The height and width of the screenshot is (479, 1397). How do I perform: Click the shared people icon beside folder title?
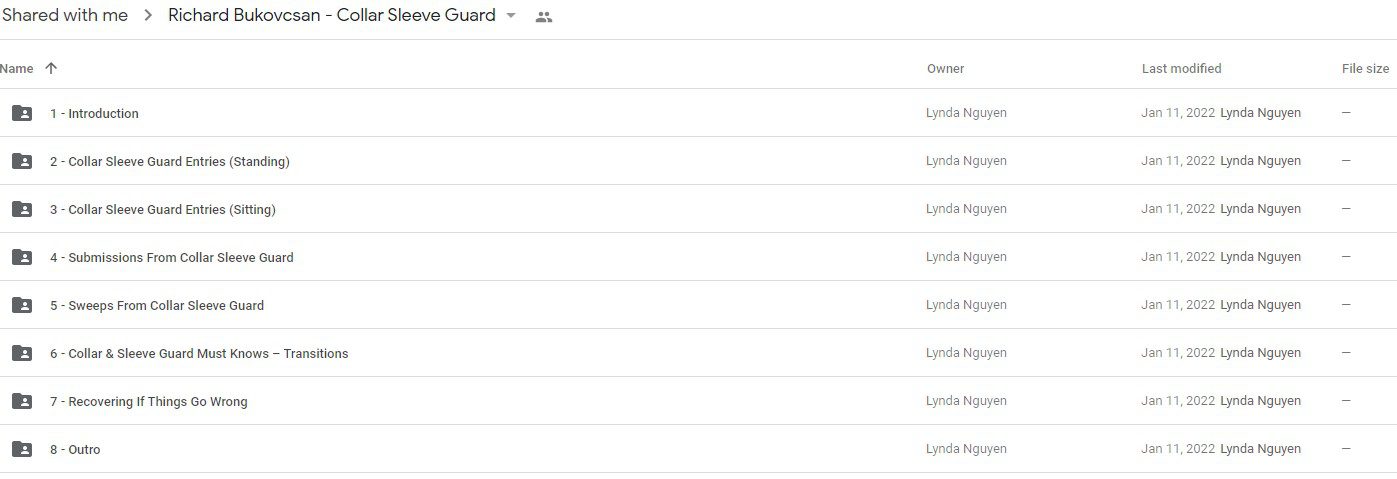tap(544, 16)
